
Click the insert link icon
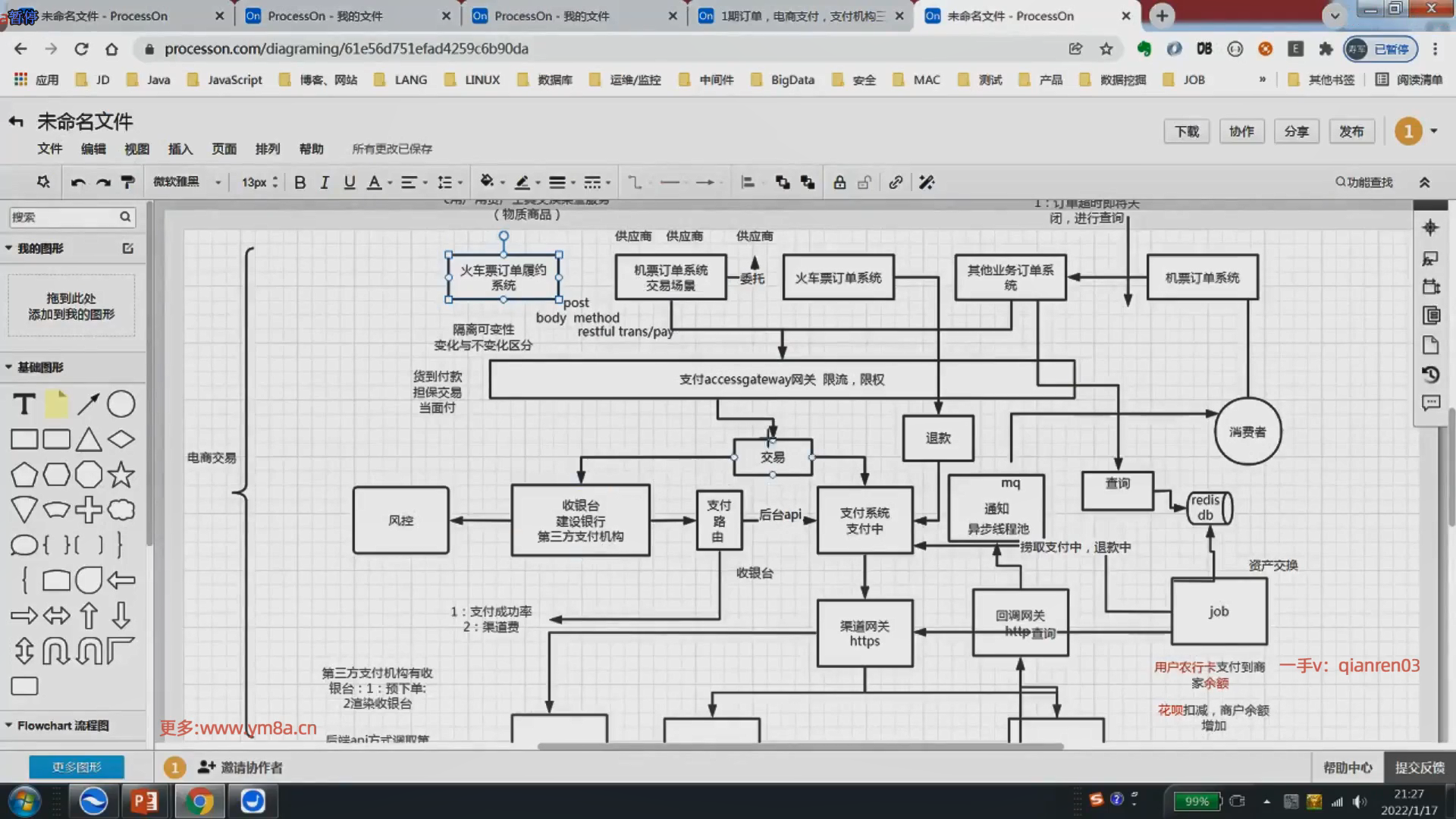[x=896, y=182]
